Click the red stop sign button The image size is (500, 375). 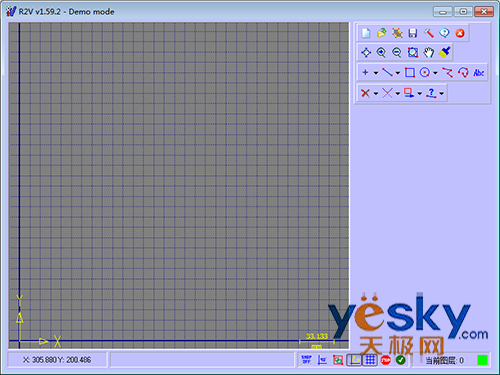[x=386, y=360]
